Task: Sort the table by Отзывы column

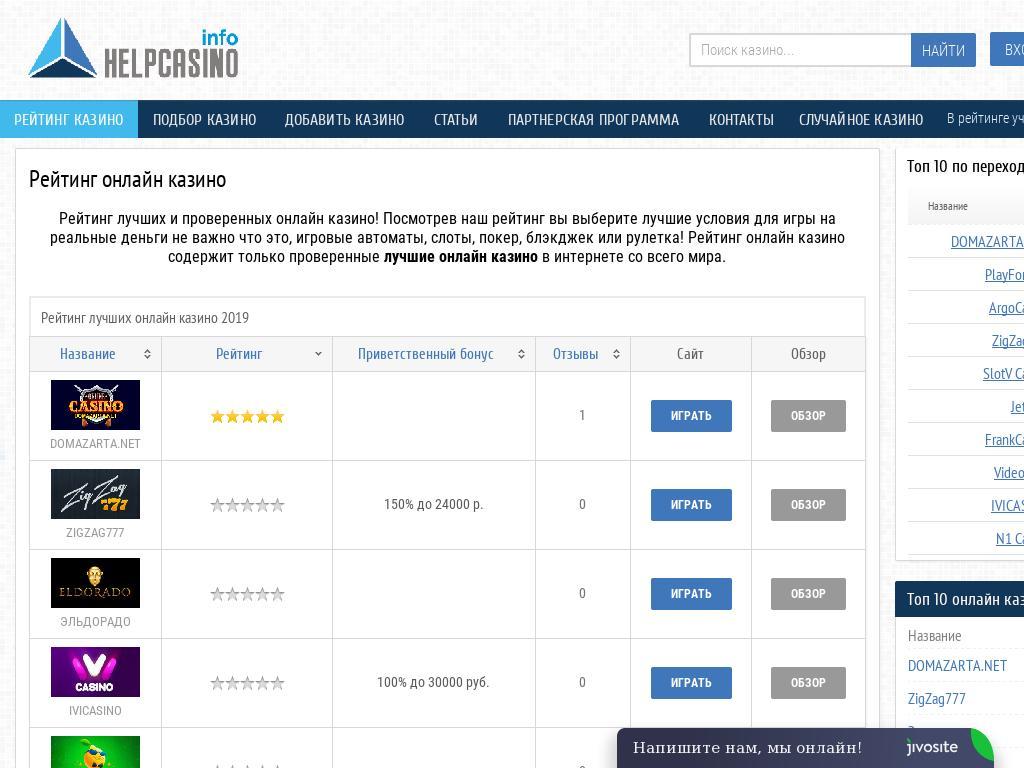Action: tap(583, 354)
